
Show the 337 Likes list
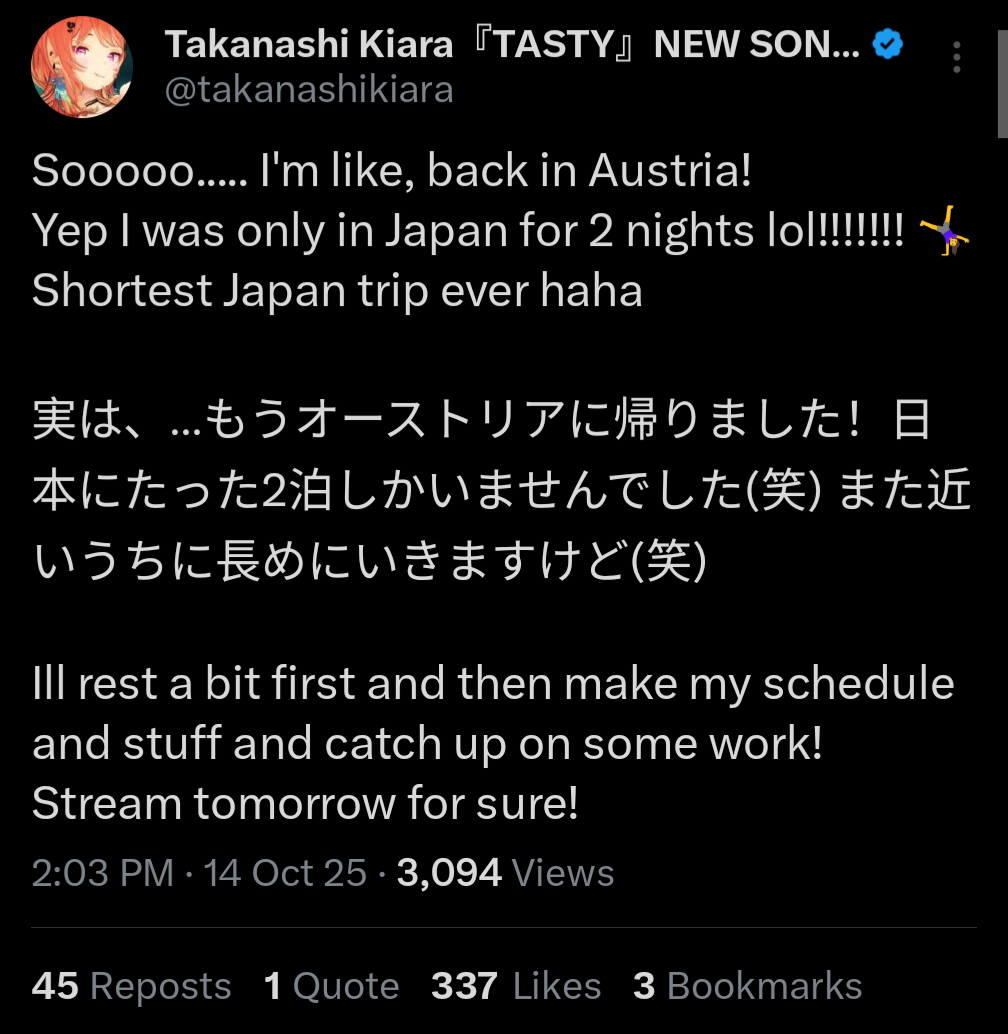(x=516, y=986)
